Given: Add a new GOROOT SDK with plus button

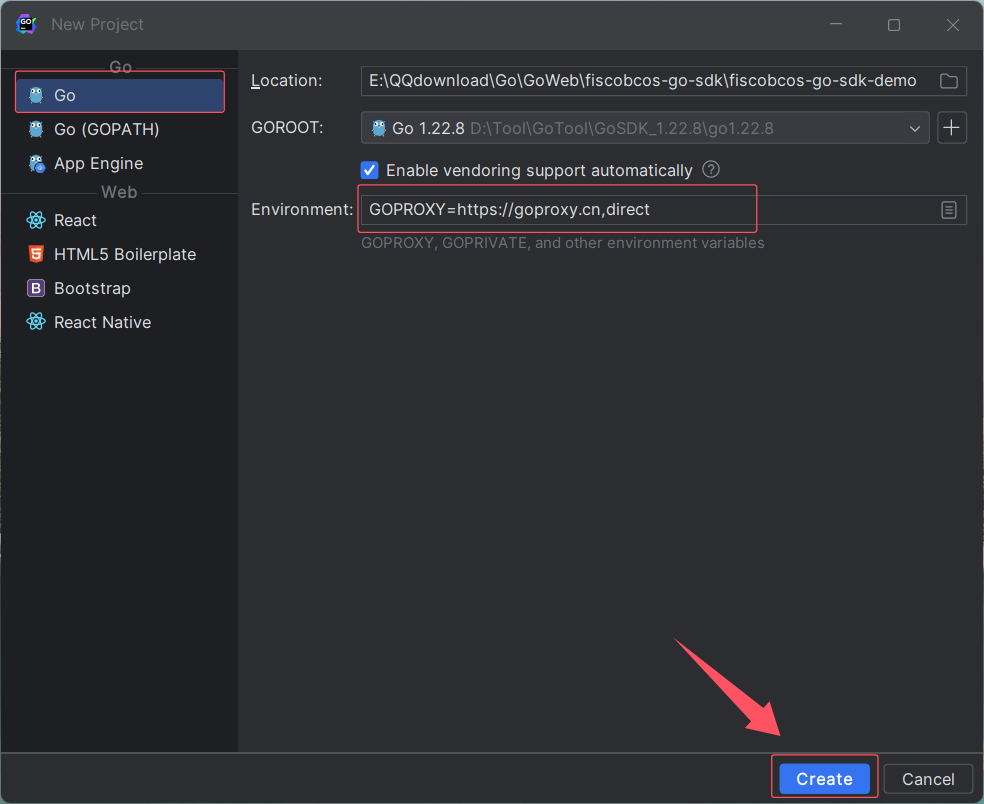Looking at the screenshot, I should click(951, 128).
